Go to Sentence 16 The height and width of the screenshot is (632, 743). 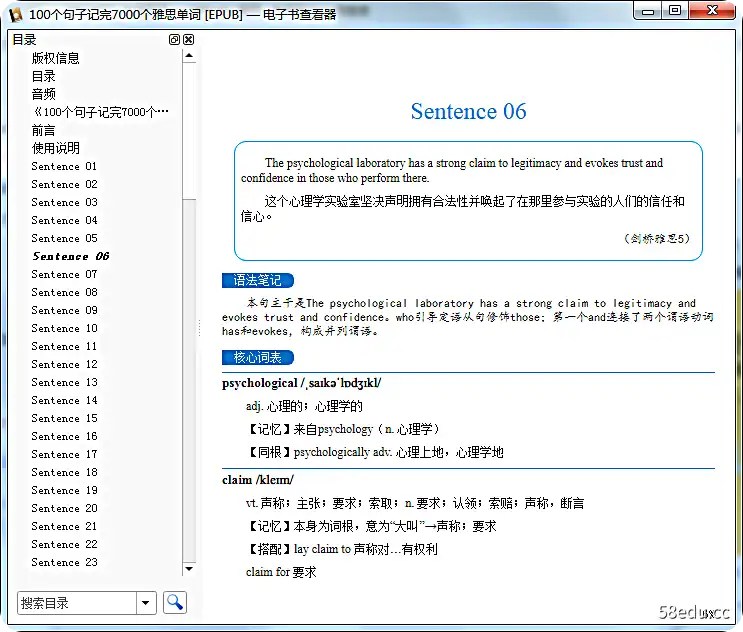(x=64, y=436)
